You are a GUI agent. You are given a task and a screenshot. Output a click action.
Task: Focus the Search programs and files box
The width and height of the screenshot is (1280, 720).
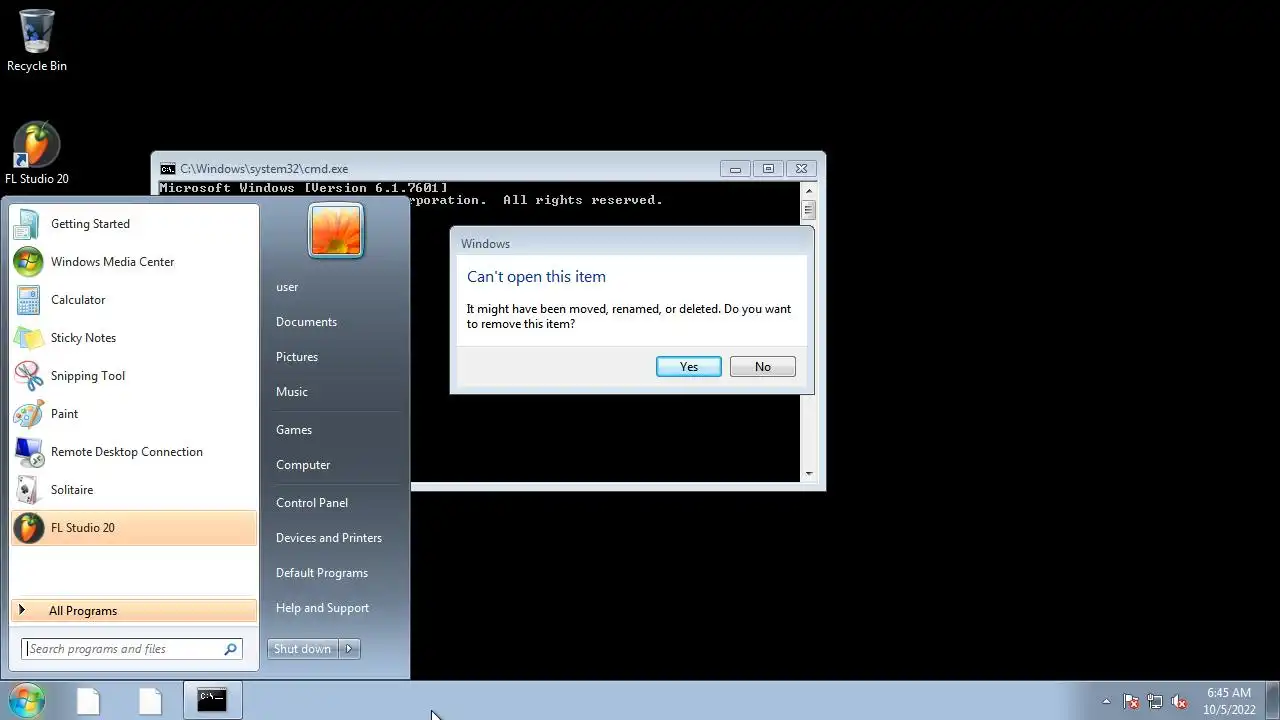click(132, 649)
